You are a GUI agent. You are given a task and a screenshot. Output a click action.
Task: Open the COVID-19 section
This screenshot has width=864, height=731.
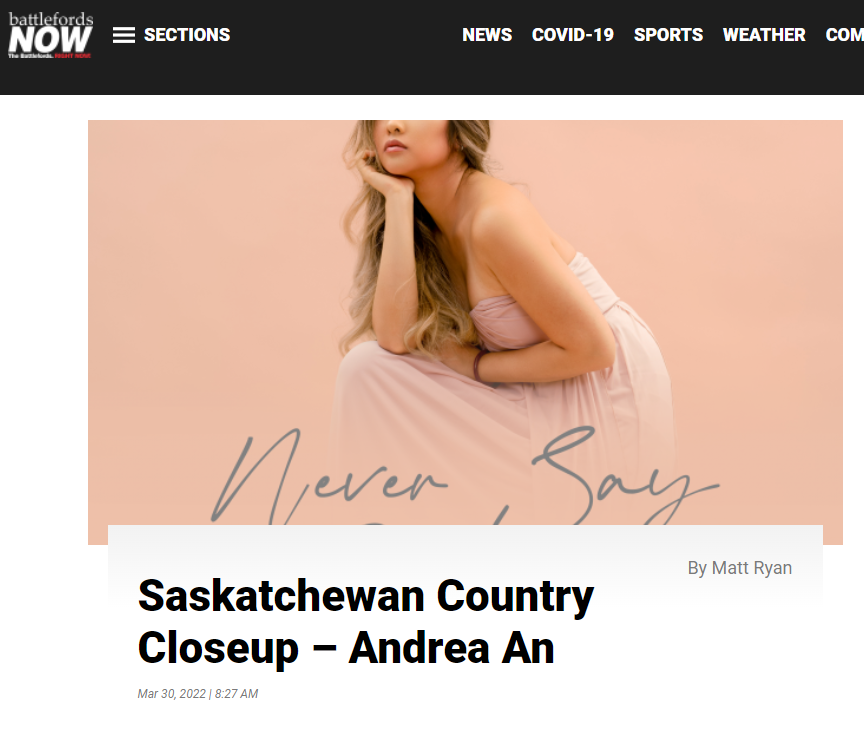tap(573, 35)
